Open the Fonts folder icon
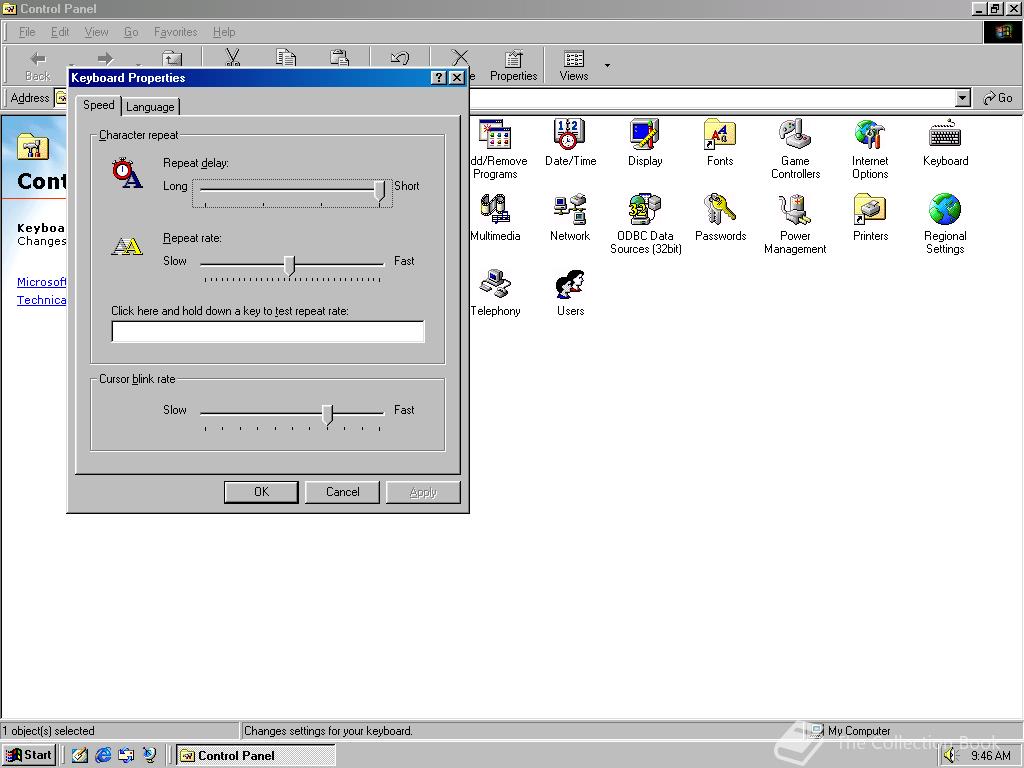Image resolution: width=1024 pixels, height=768 pixels. (x=720, y=143)
